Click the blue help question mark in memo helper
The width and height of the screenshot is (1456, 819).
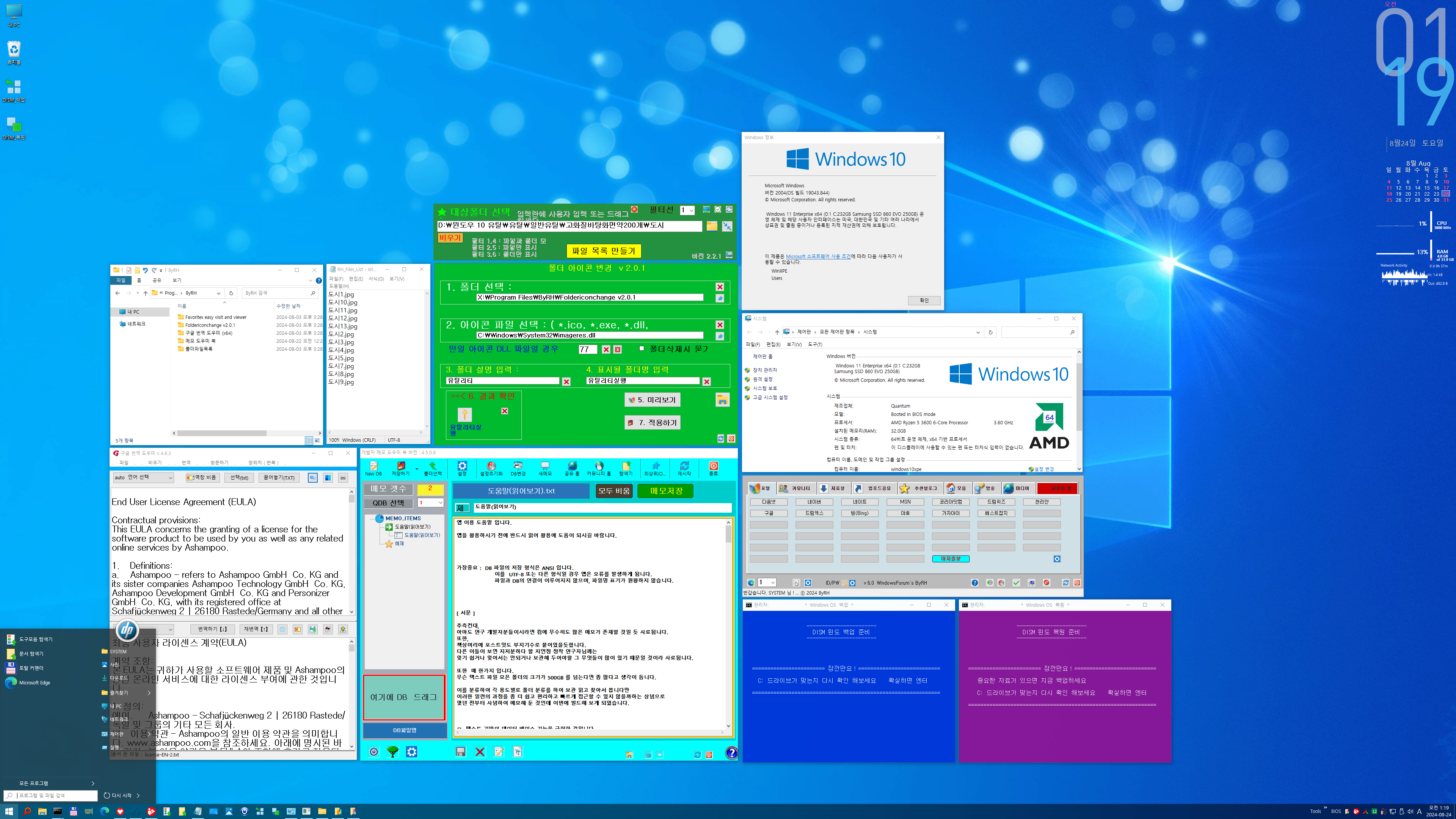731,753
